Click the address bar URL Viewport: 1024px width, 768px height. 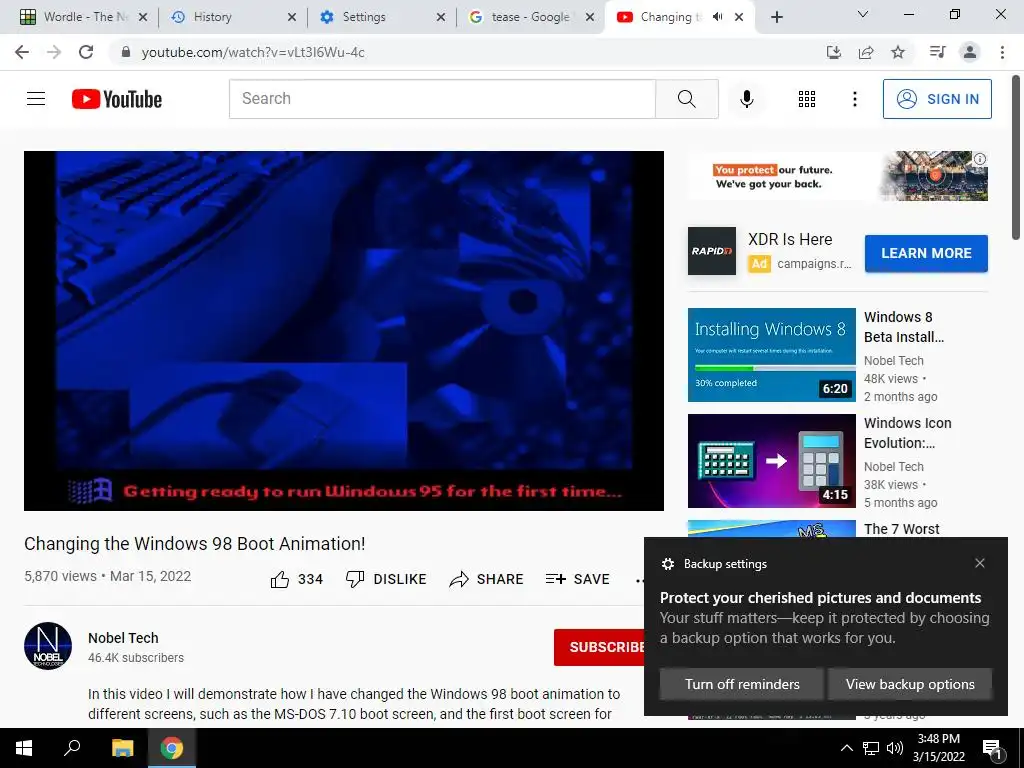pyautogui.click(x=253, y=52)
